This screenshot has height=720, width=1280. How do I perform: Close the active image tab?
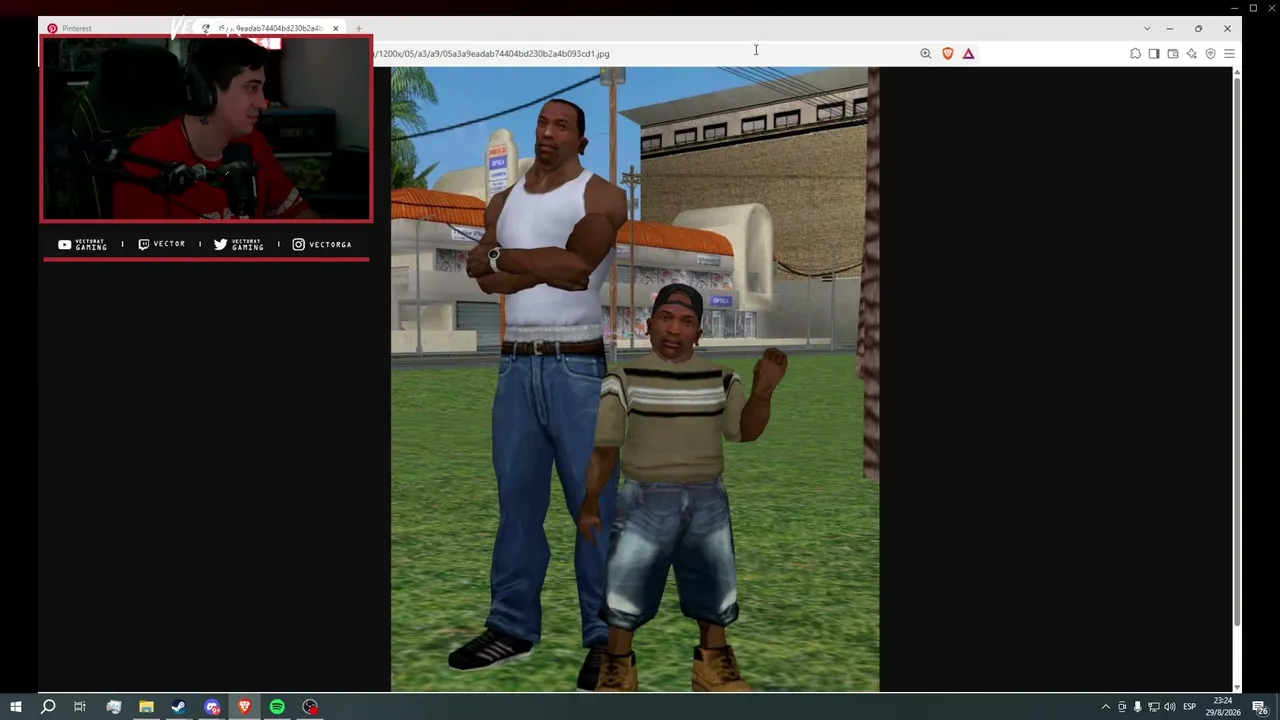(x=336, y=28)
